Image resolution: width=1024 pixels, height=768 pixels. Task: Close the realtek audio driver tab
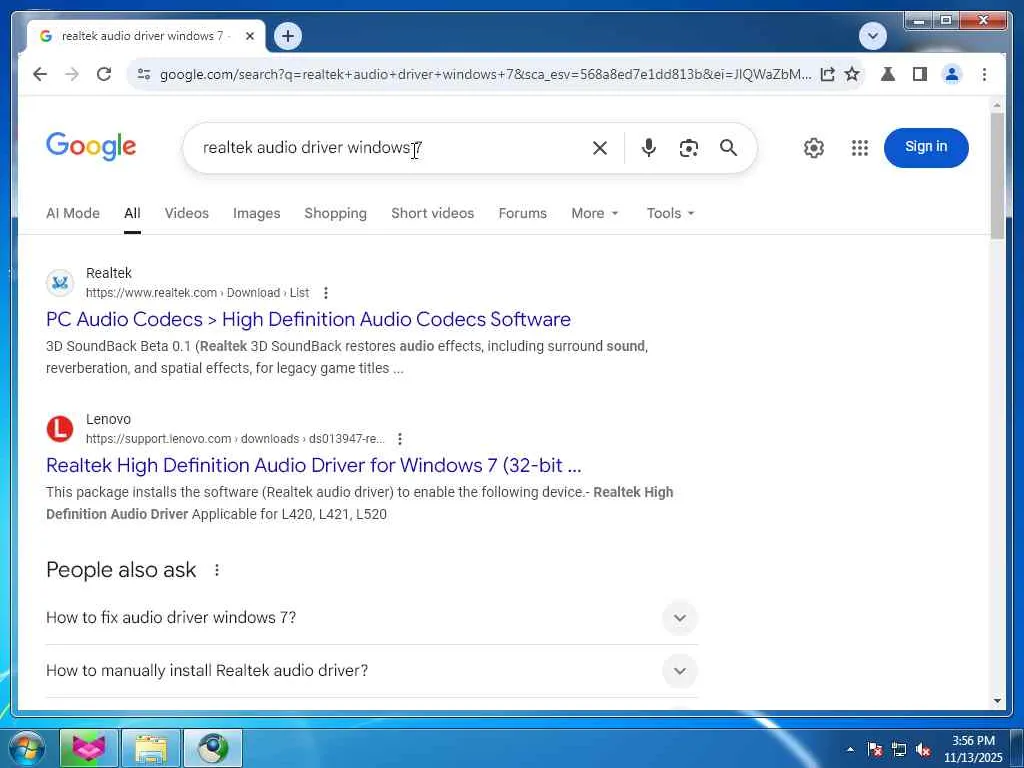click(x=249, y=37)
